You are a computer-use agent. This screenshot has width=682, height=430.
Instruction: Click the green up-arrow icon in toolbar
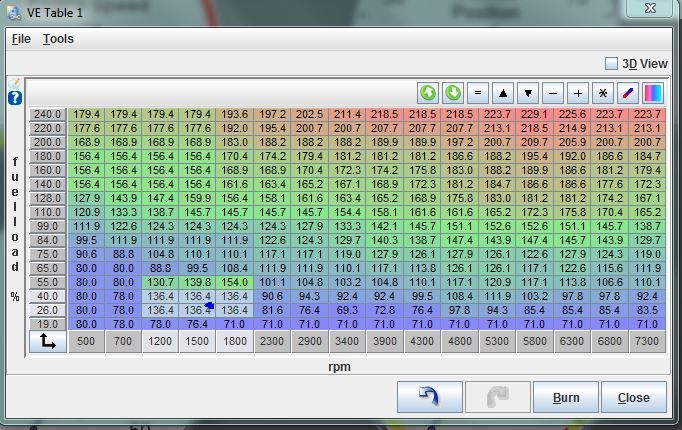429,93
